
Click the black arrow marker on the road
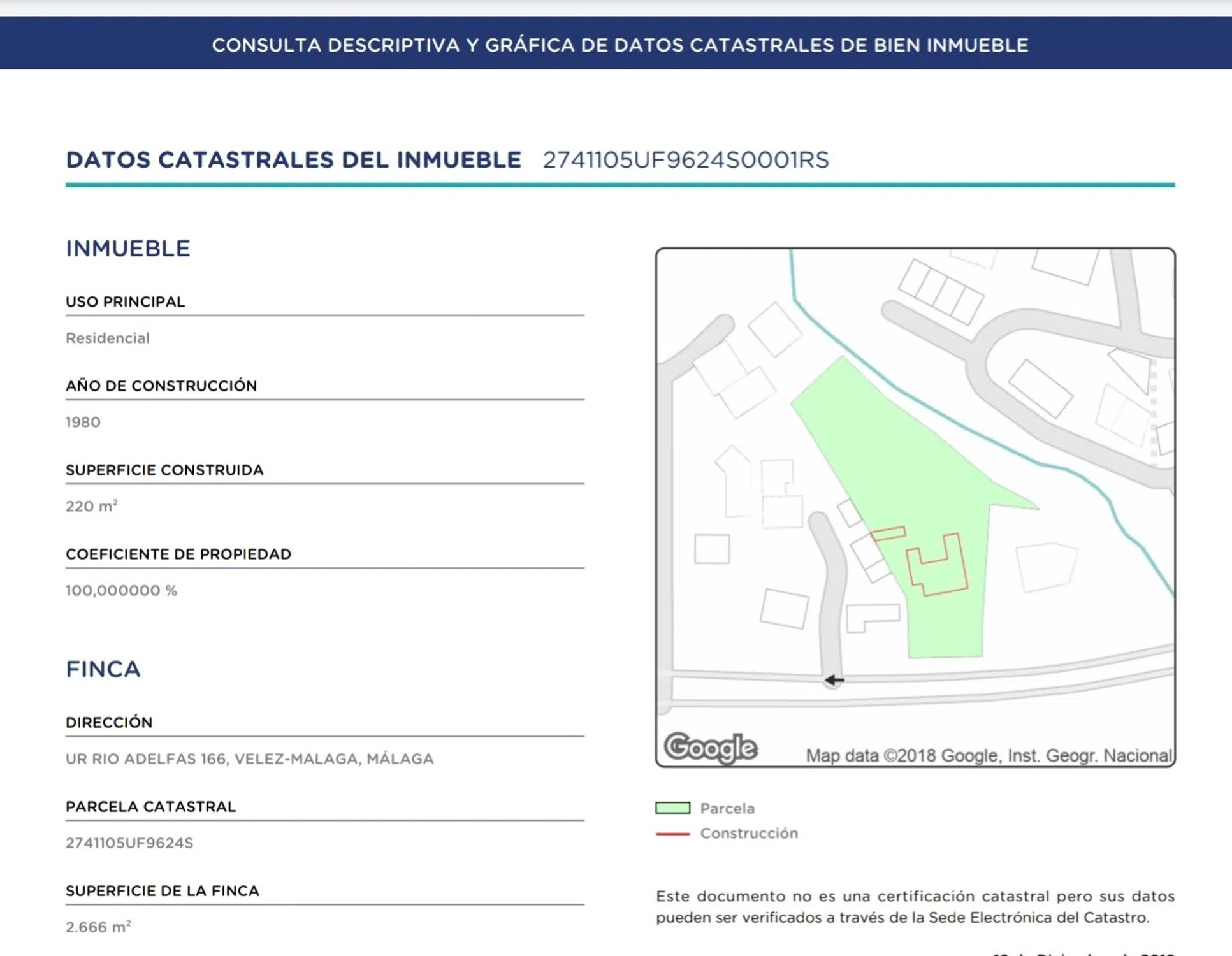pyautogui.click(x=834, y=680)
